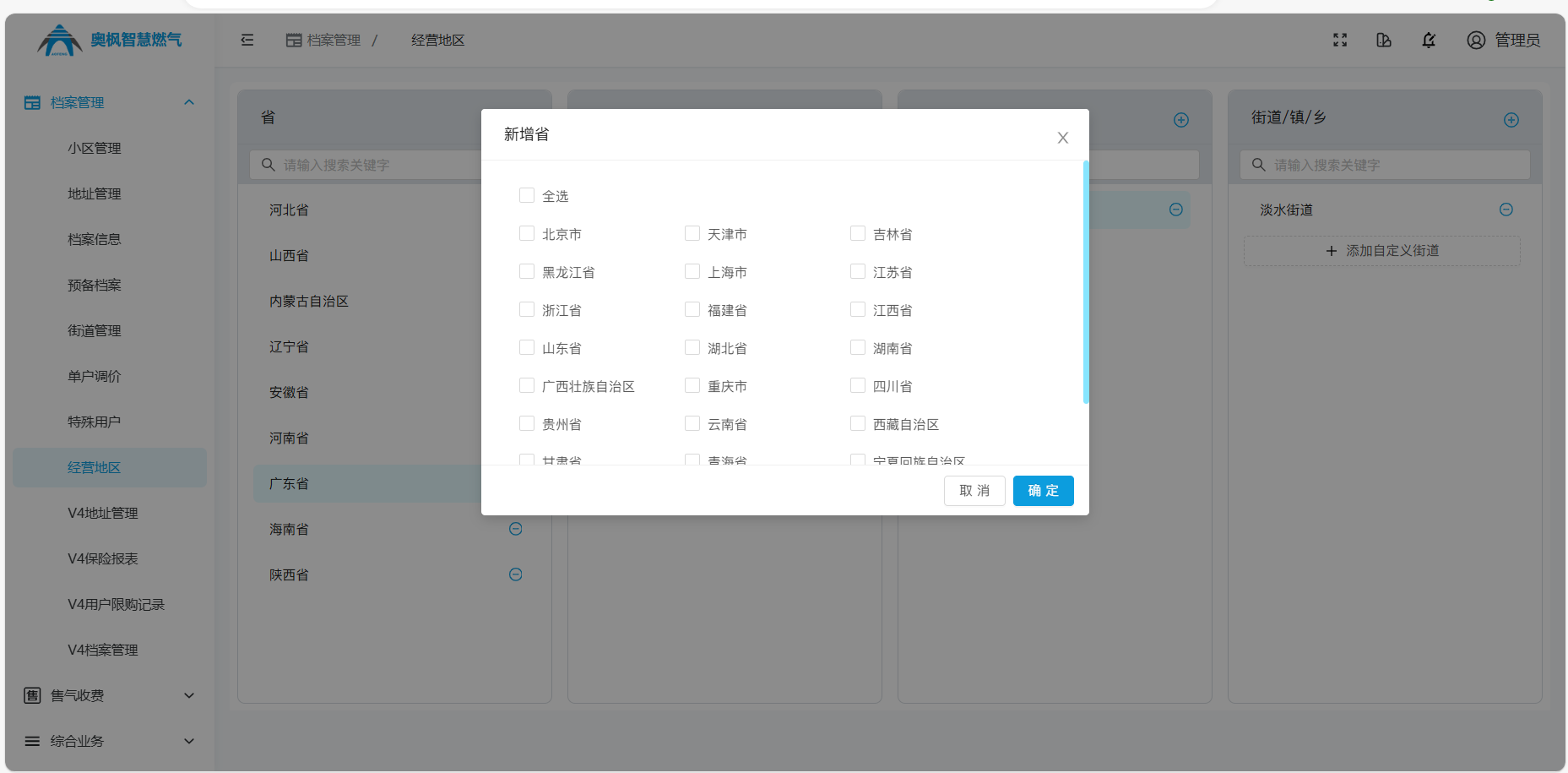Click 添加自定义街道 button
The image size is (1568, 773).
point(1382,251)
